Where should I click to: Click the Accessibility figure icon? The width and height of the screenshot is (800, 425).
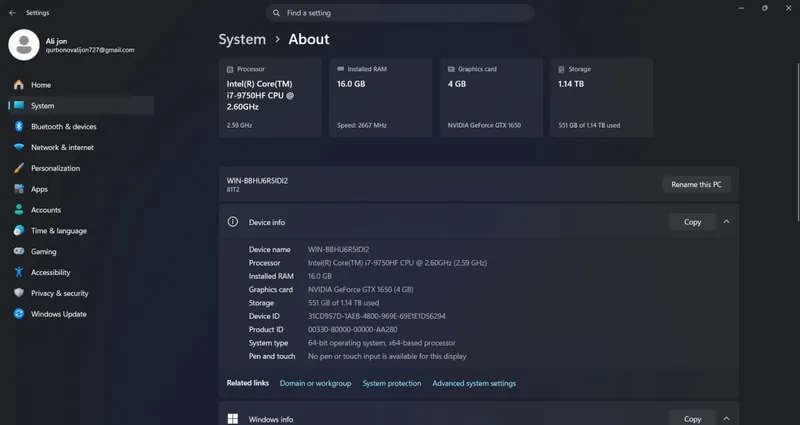point(19,272)
